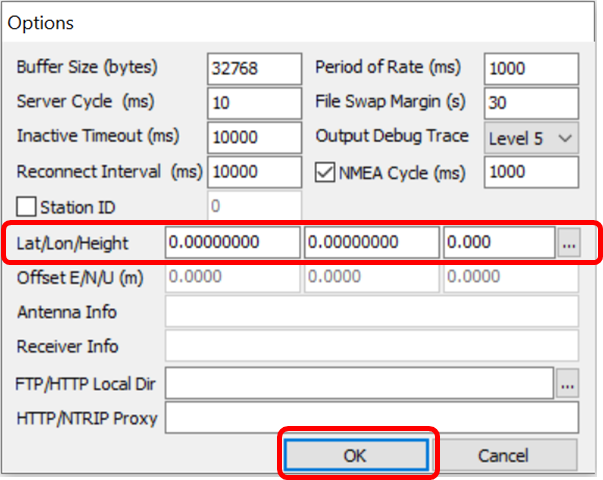Viewport: 603px width, 480px height.
Task: Click the ellipsis button beside Lat/Lon/Height
Action: pos(568,242)
